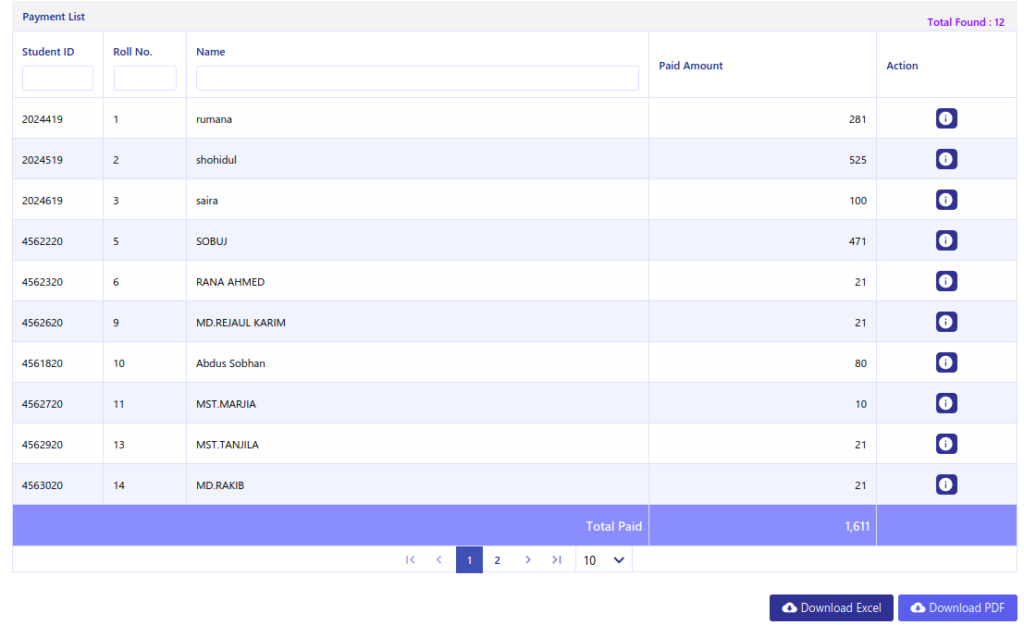Click the name rumana
The height and width of the screenshot is (625, 1024).
(x=214, y=119)
